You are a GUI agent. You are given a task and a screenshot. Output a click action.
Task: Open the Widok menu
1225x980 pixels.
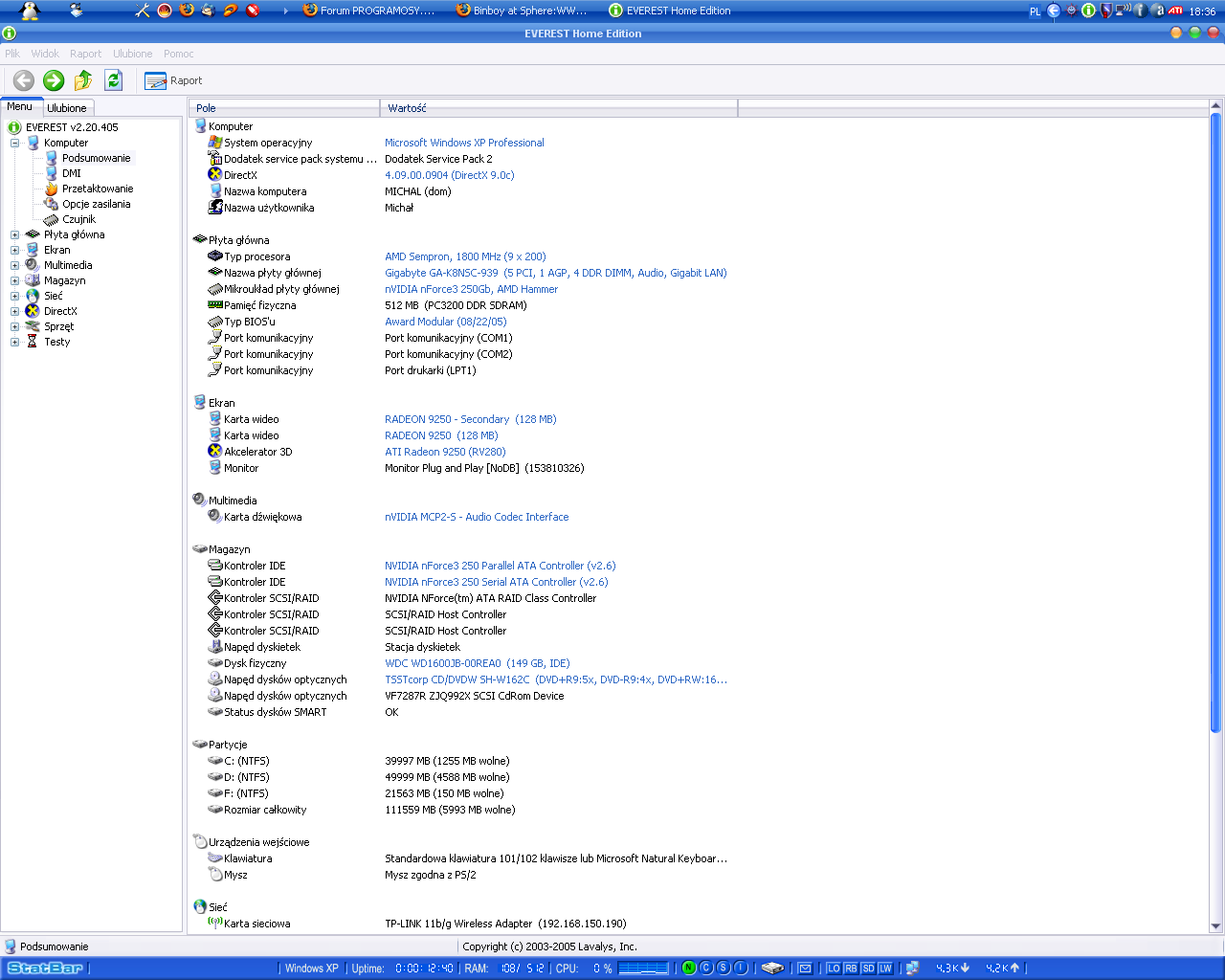point(45,54)
